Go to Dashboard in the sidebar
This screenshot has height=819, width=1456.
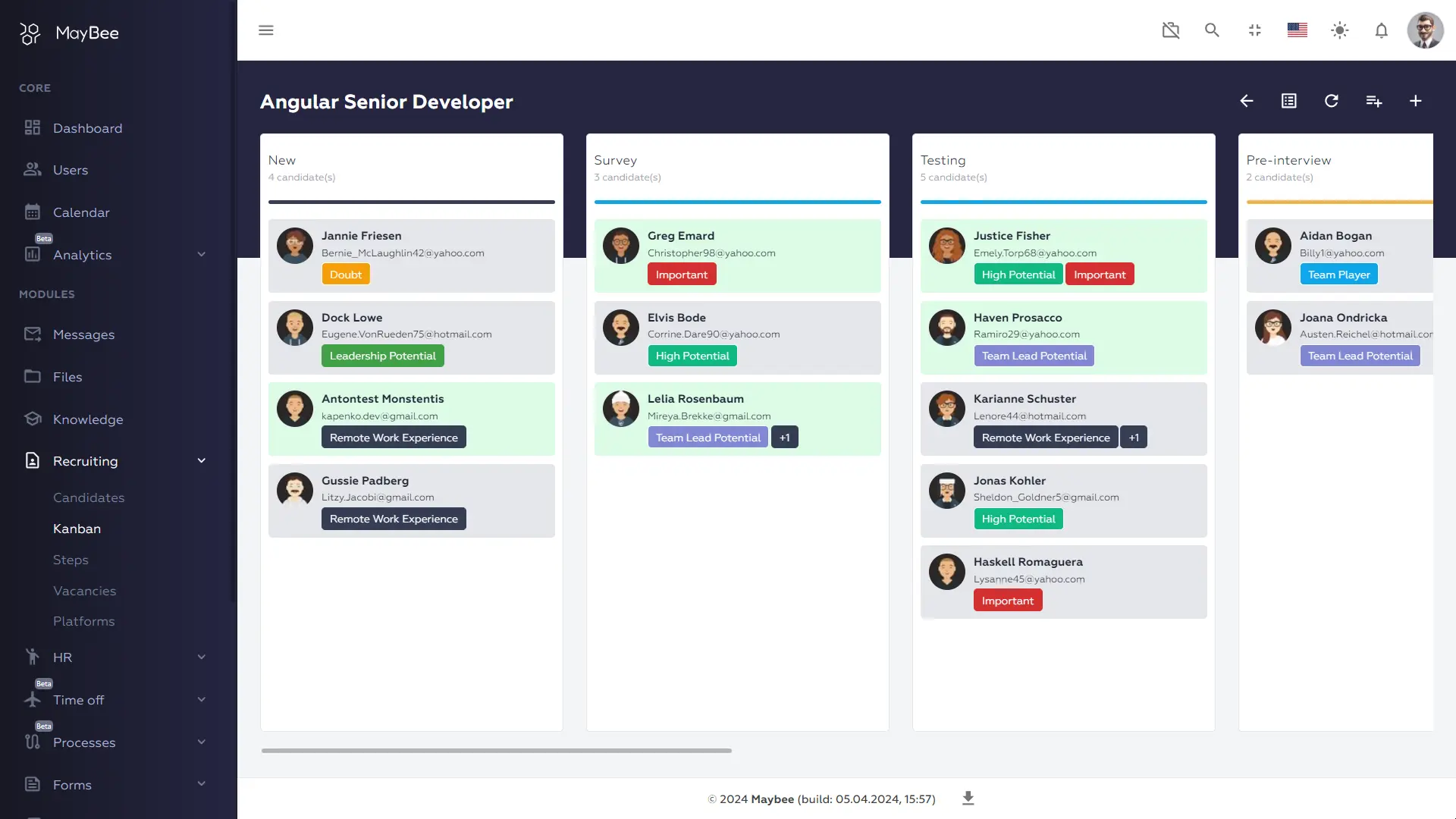click(87, 128)
